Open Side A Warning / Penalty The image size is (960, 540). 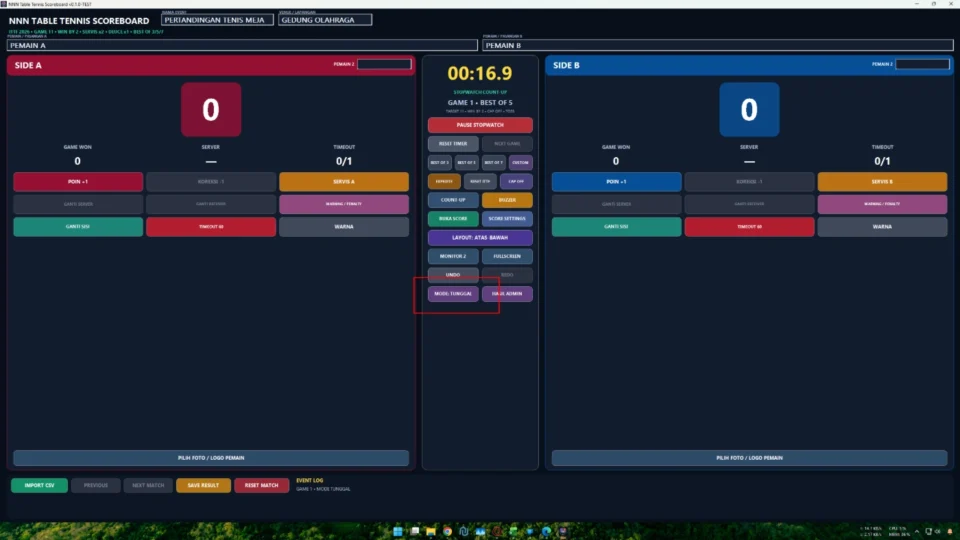tap(344, 204)
